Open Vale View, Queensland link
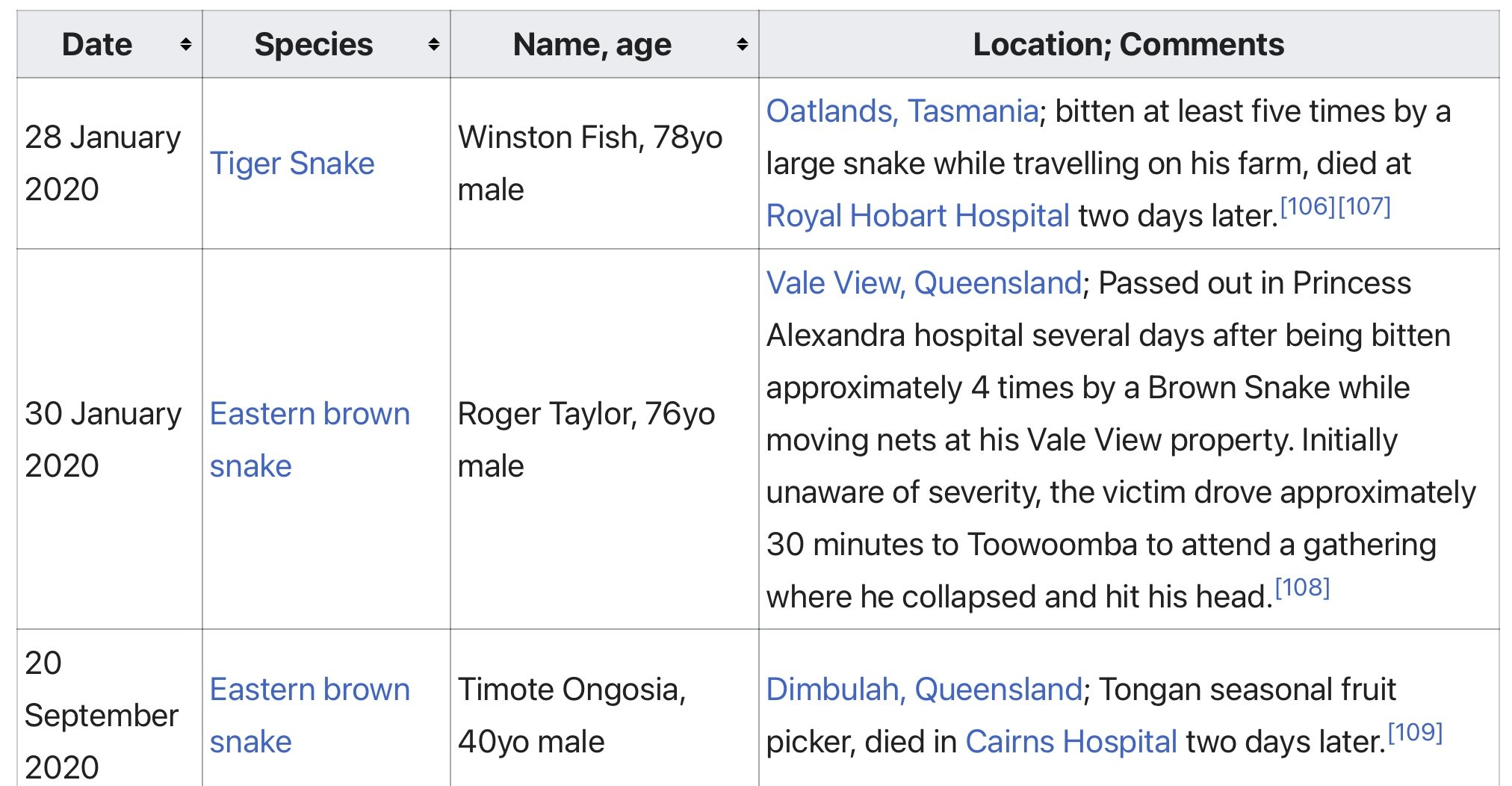Viewport: 1512px width, 786px height. click(923, 283)
